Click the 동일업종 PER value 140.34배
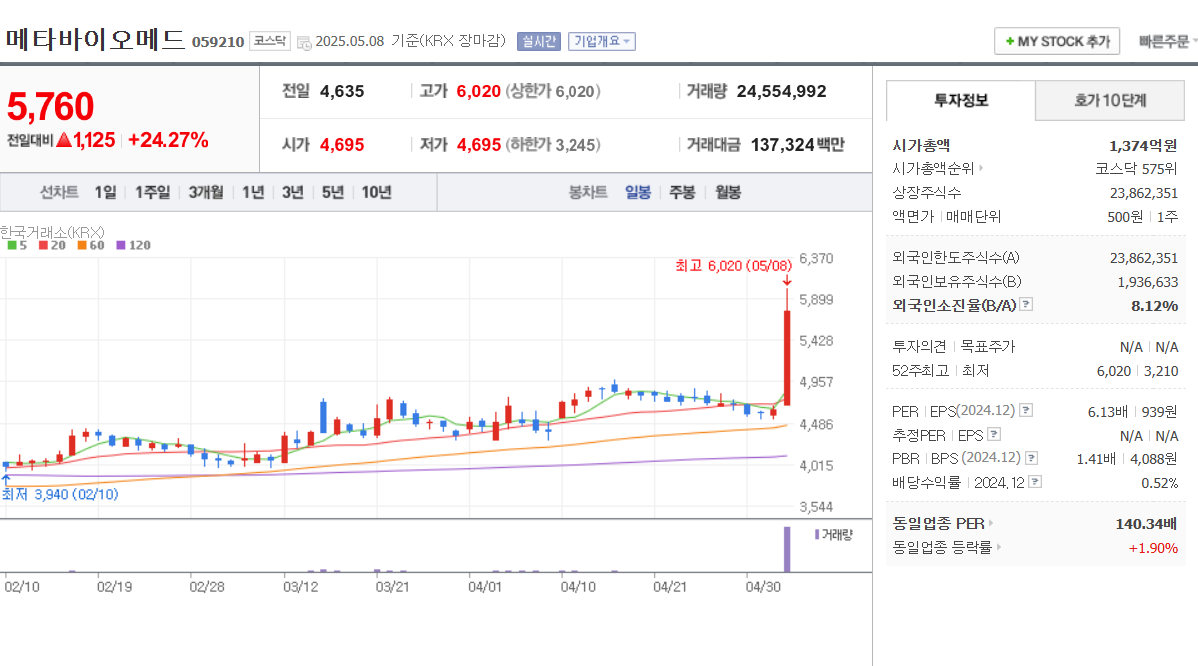 point(1146,524)
